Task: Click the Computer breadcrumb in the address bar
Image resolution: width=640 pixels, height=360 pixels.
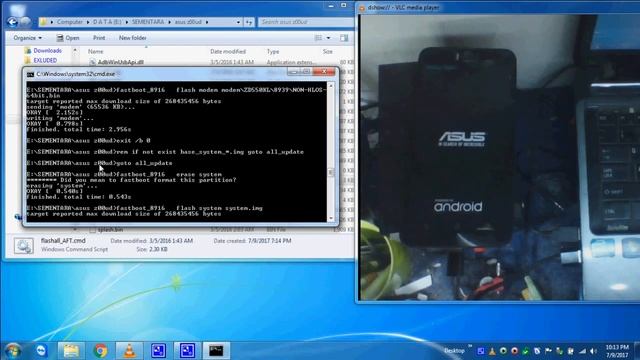Action: point(69,22)
